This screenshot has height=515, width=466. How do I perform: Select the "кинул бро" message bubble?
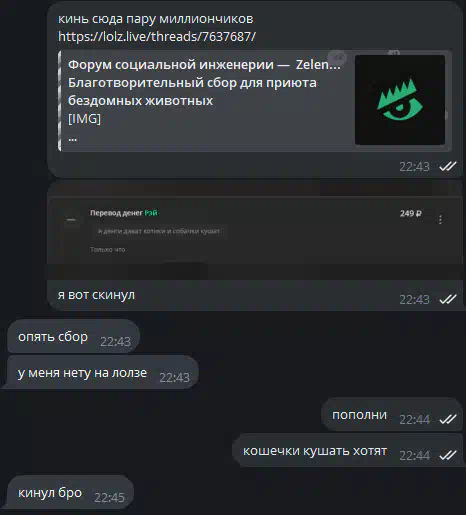pos(70,493)
